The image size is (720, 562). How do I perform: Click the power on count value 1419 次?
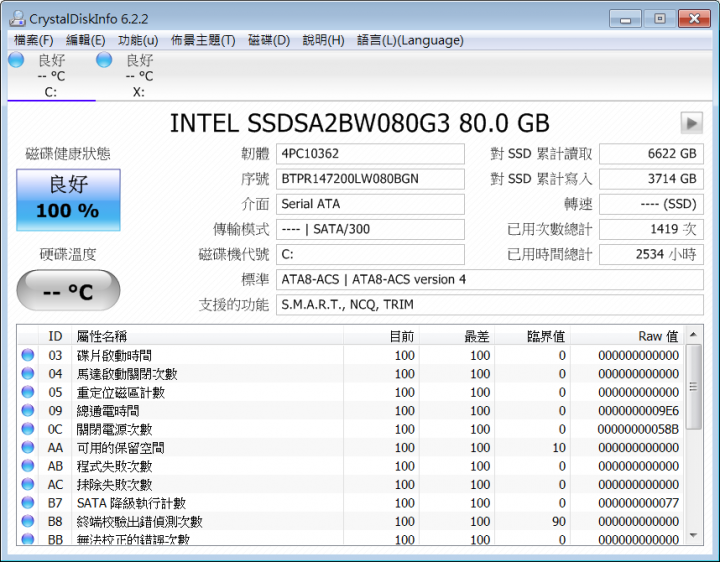pos(651,230)
